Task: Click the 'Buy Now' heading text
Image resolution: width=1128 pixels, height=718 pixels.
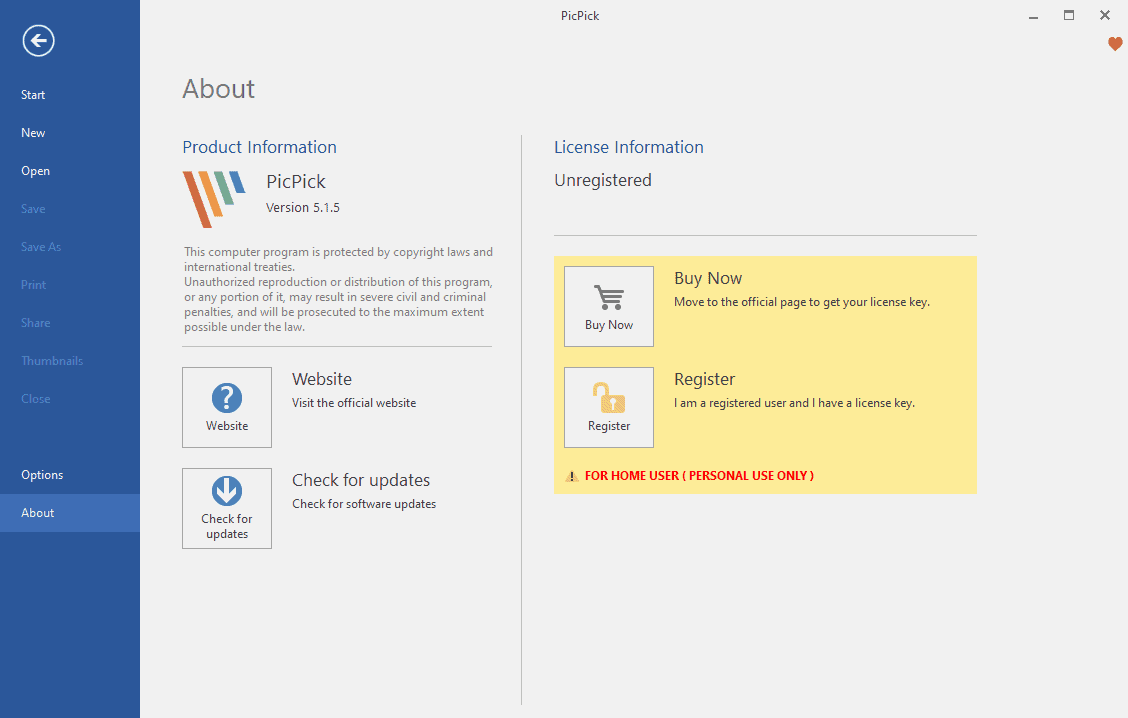Action: [x=708, y=278]
